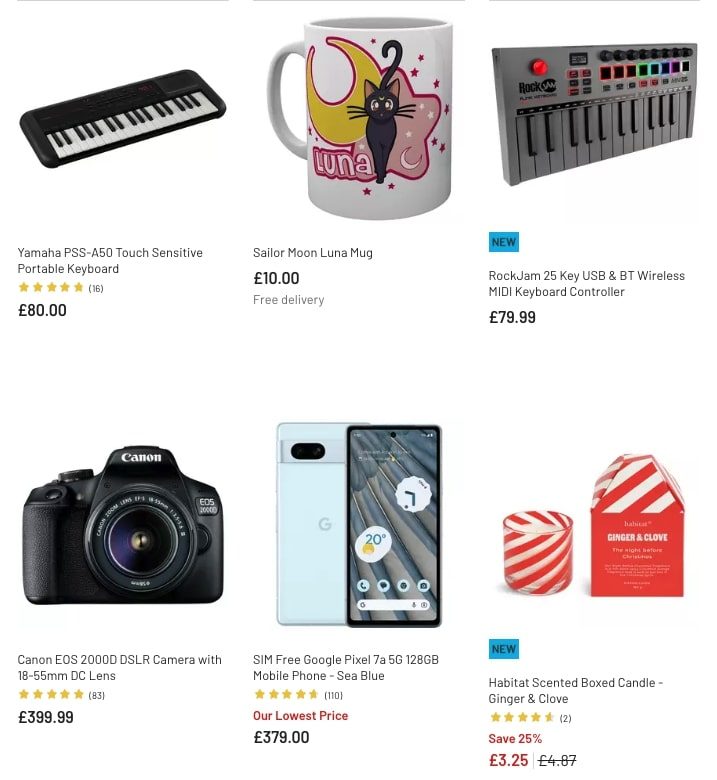Click SIM Free Google Pixel 7a title link
Screen dimensions: 717x780
point(346,668)
